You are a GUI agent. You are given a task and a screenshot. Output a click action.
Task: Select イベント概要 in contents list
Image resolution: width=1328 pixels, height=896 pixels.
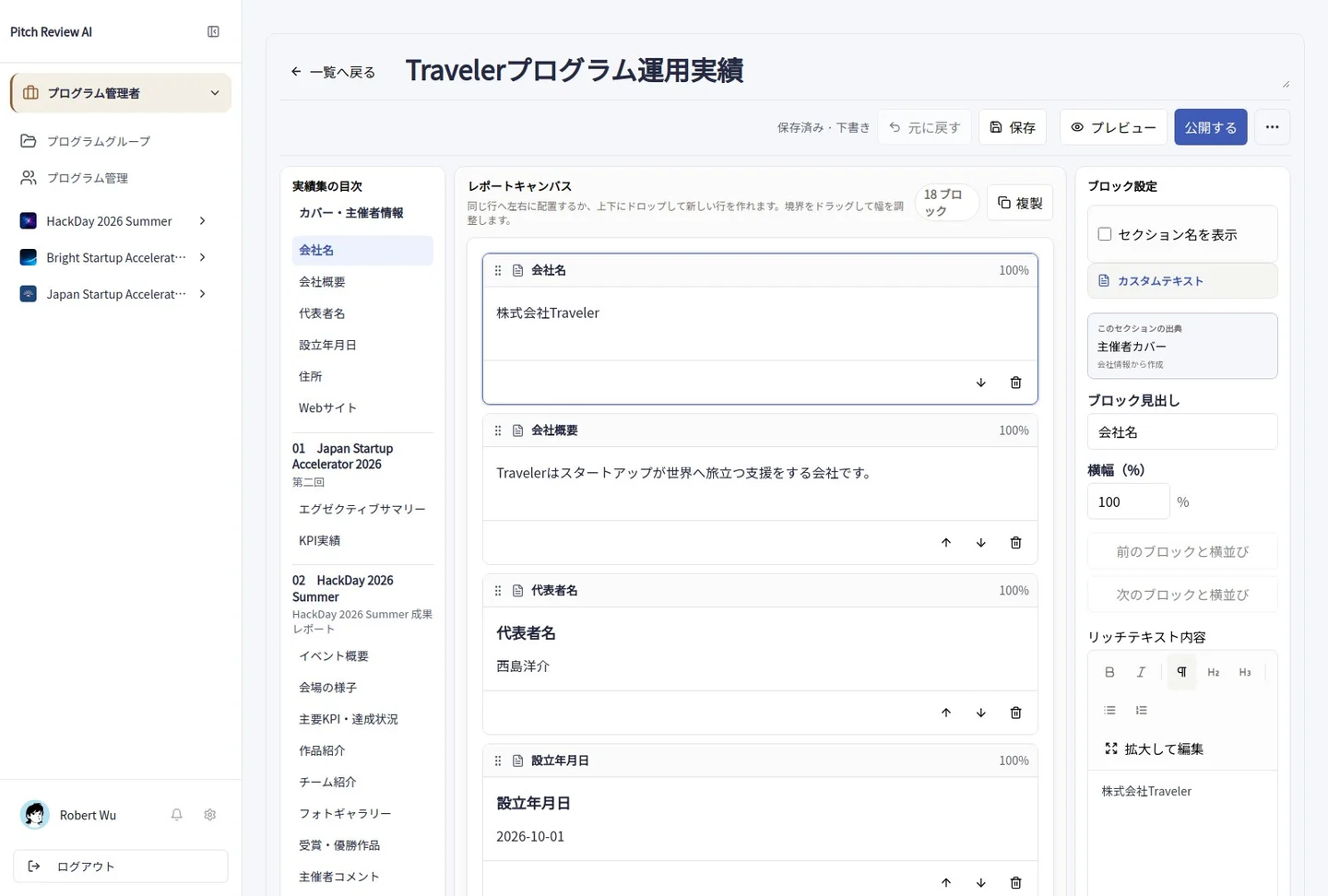tap(362, 656)
